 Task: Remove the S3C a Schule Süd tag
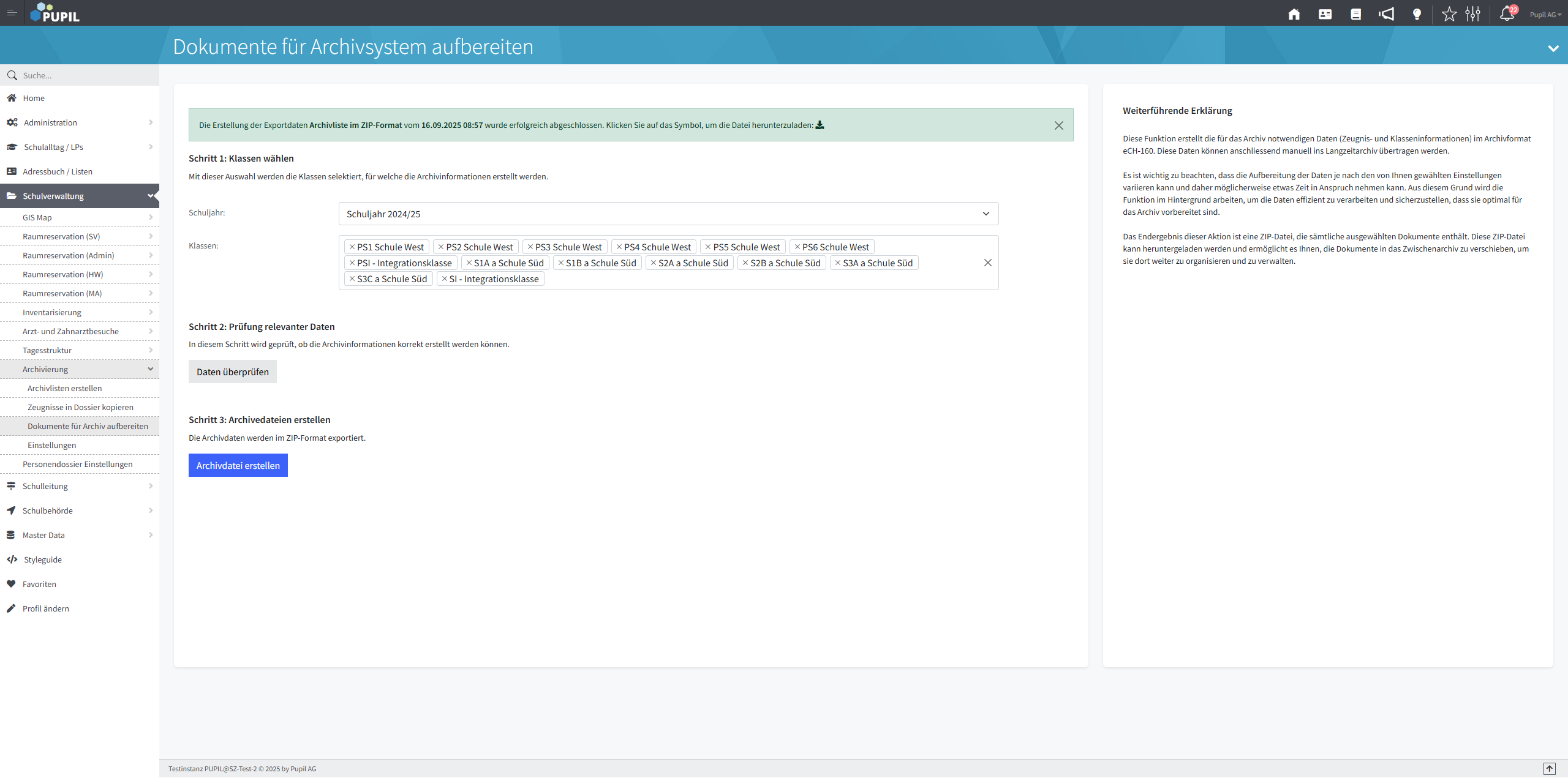(x=352, y=279)
